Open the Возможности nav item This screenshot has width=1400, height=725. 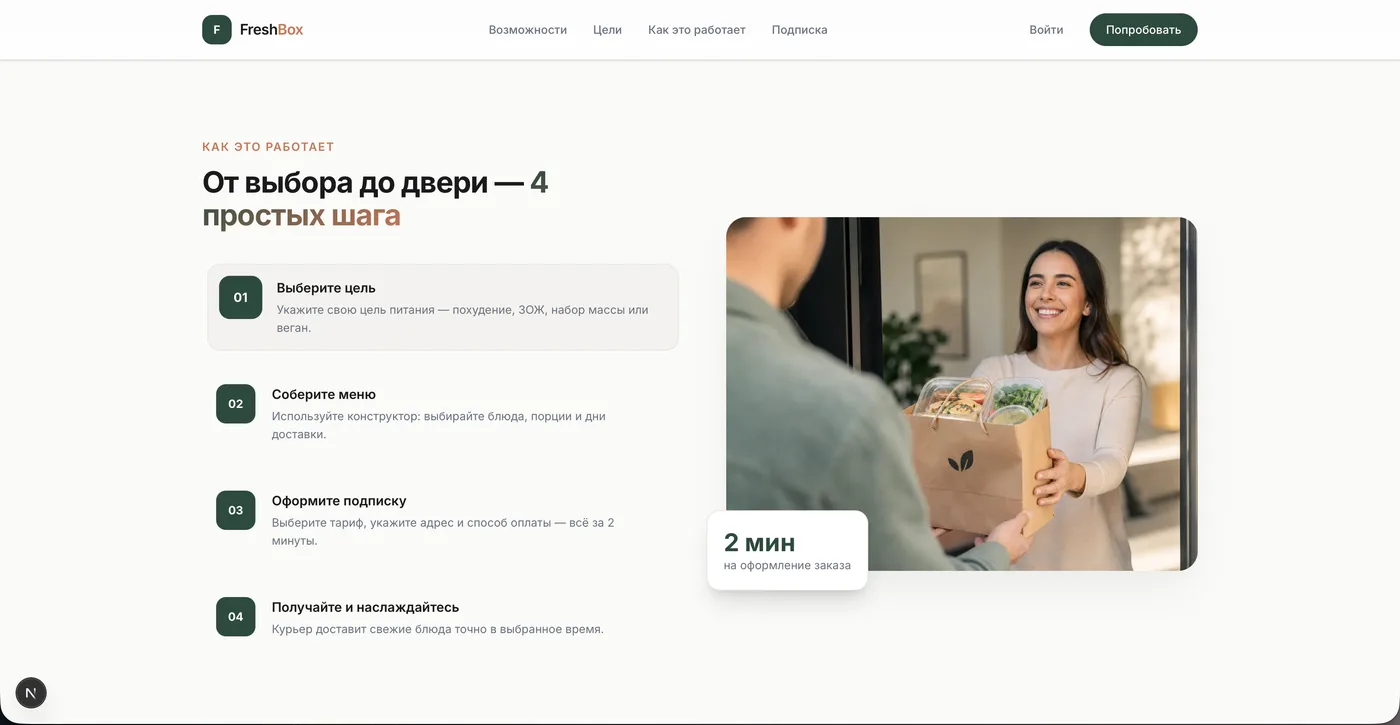(528, 30)
